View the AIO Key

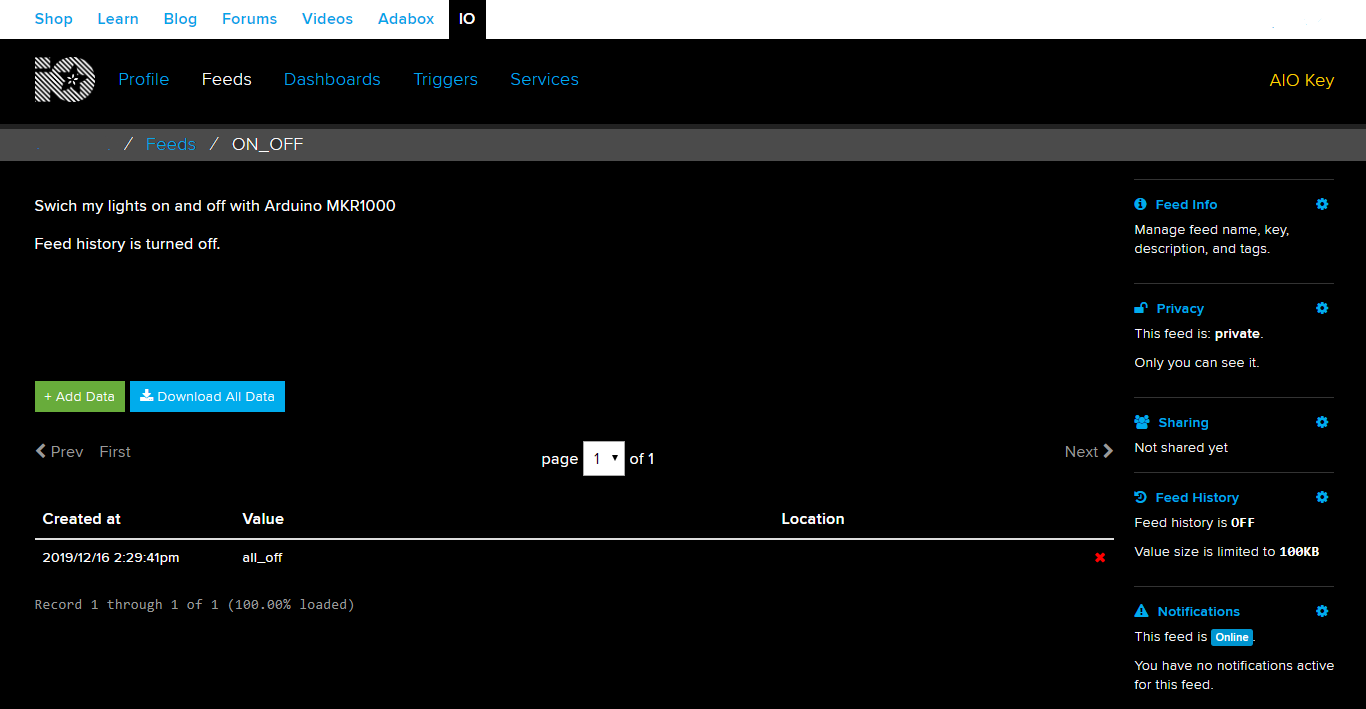[1301, 80]
